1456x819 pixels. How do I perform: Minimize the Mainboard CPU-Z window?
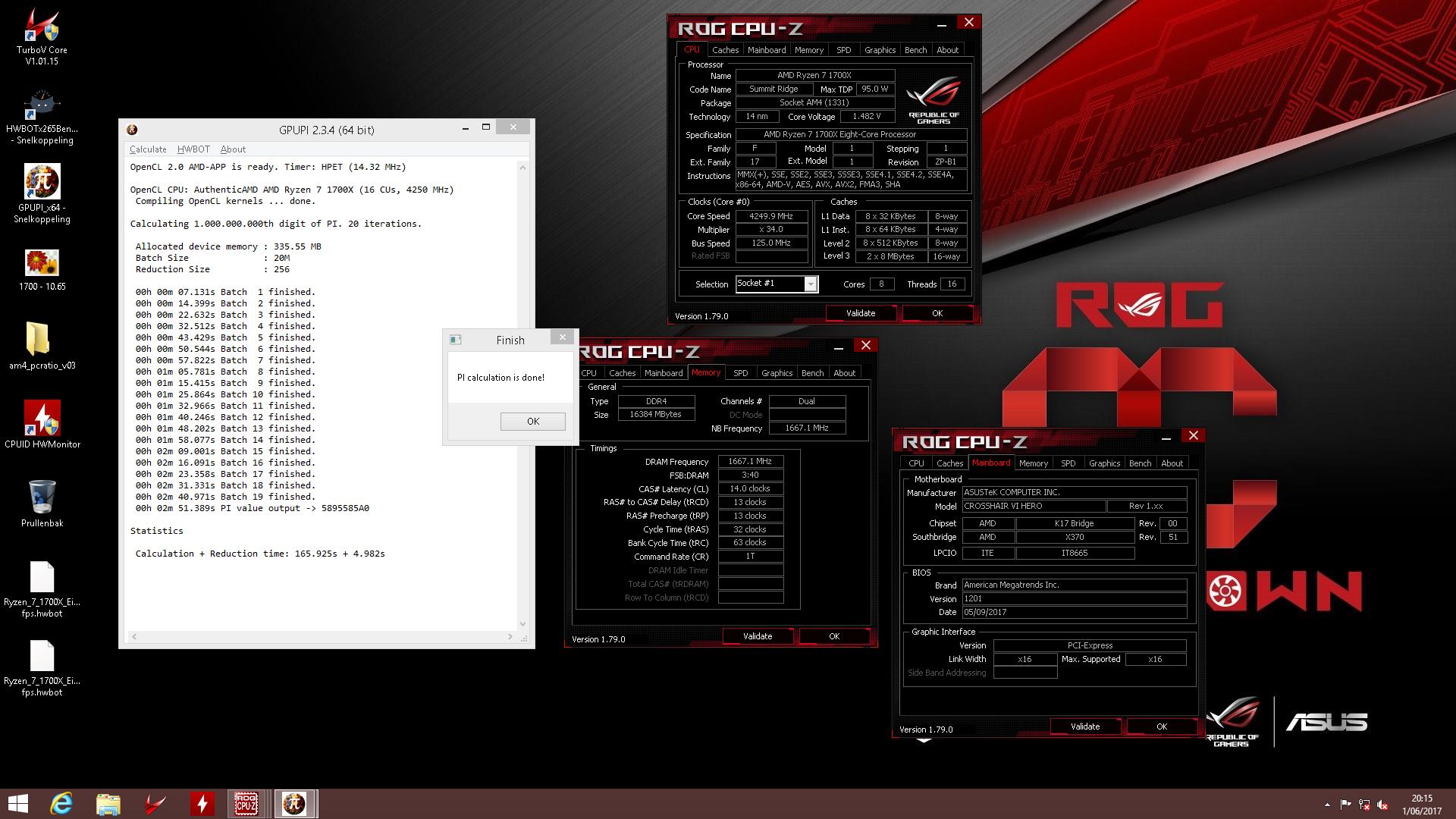pyautogui.click(x=1166, y=437)
